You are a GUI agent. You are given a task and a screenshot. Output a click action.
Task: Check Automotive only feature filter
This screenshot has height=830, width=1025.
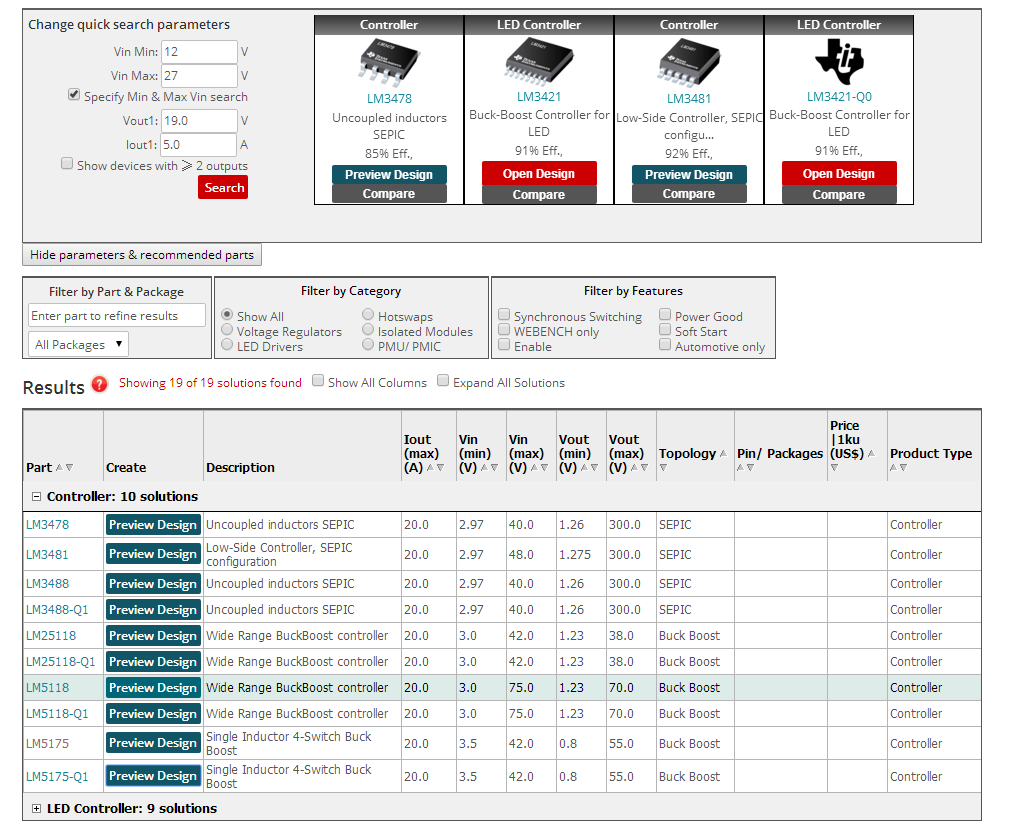(665, 344)
